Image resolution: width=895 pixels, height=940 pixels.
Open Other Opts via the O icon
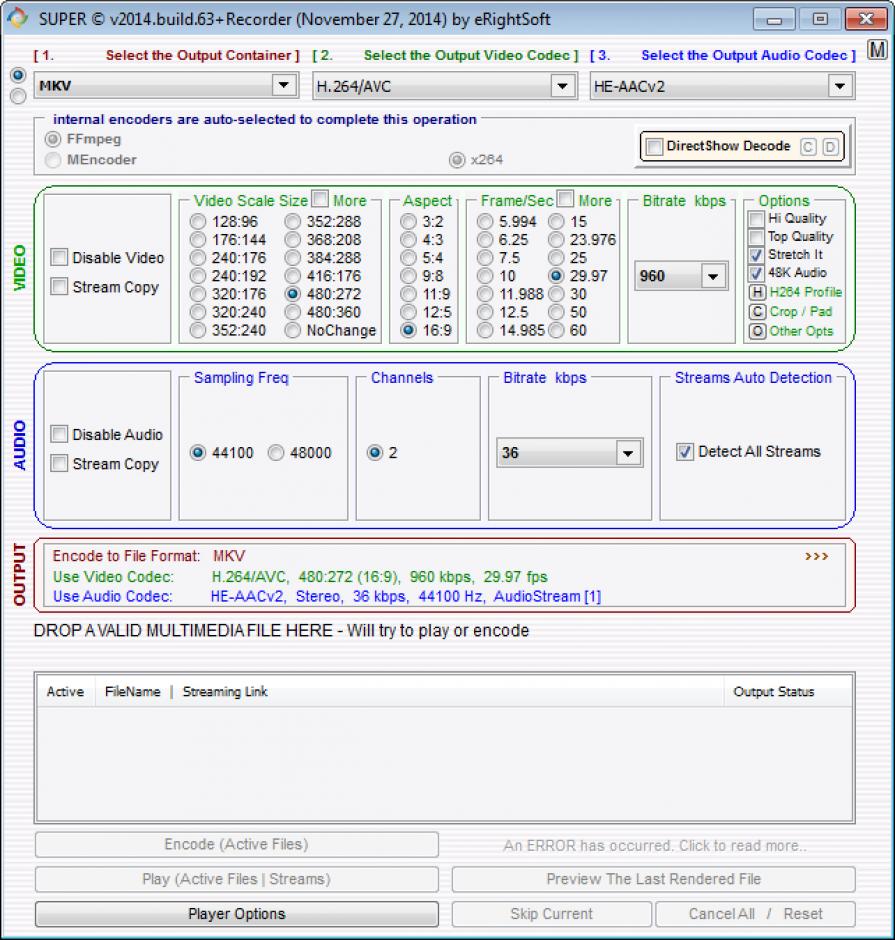point(758,331)
